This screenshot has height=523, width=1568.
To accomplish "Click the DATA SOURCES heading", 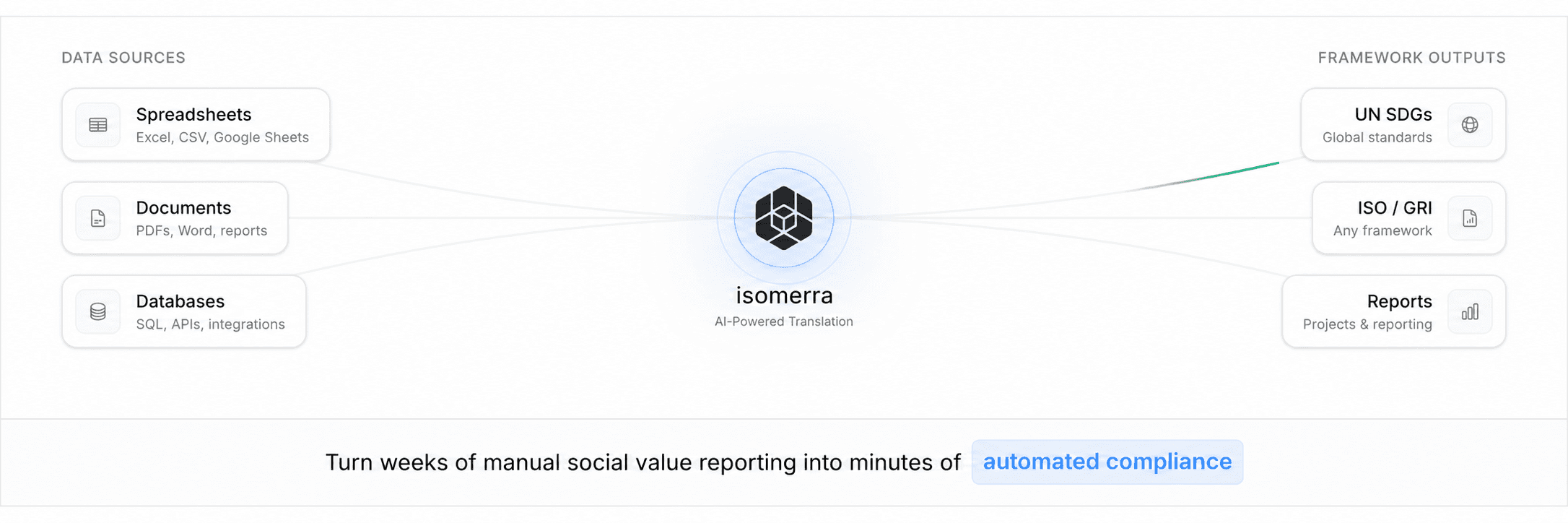I will click(x=123, y=58).
